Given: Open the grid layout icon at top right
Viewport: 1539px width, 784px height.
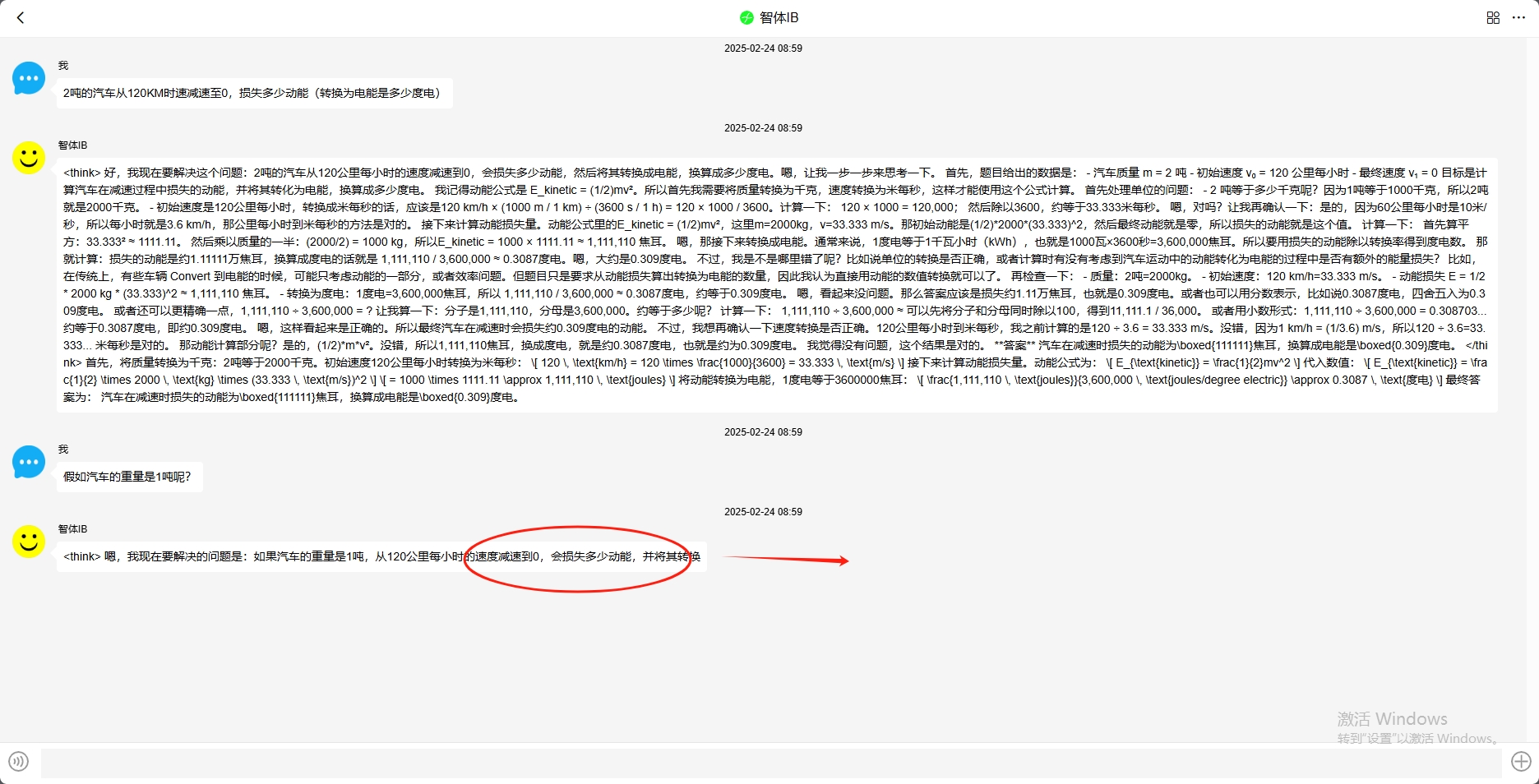Looking at the screenshot, I should pyautogui.click(x=1493, y=17).
